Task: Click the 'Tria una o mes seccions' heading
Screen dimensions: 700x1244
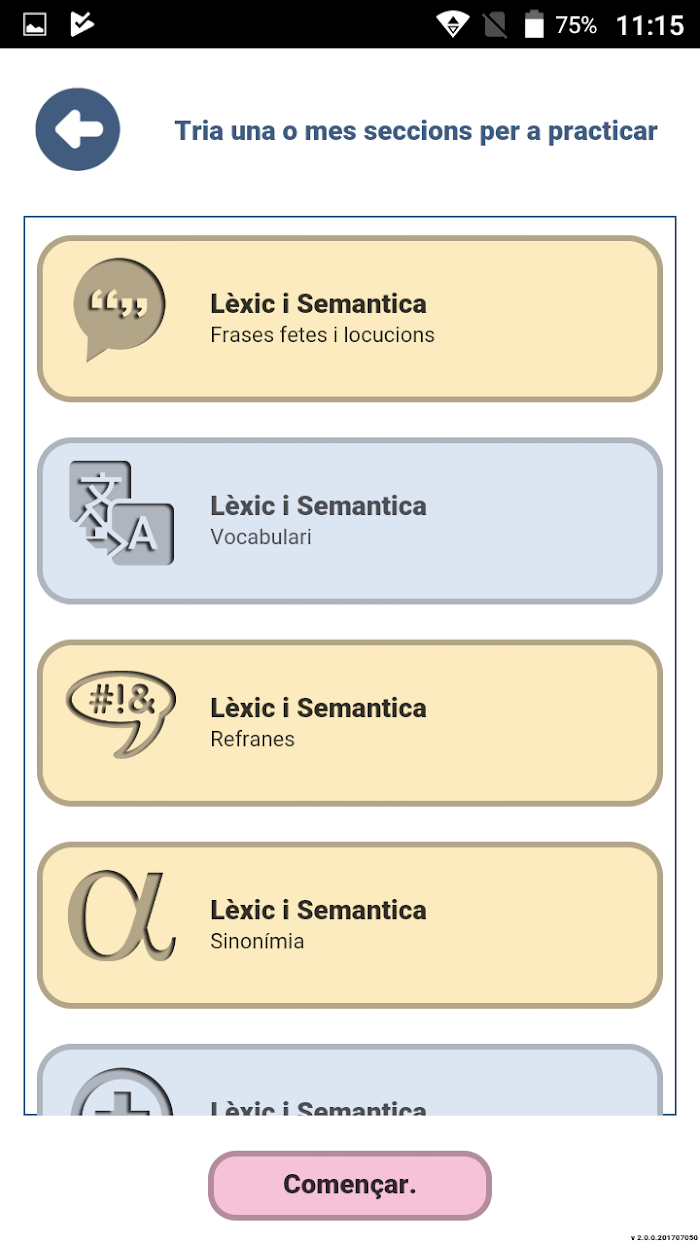Action: click(x=416, y=131)
